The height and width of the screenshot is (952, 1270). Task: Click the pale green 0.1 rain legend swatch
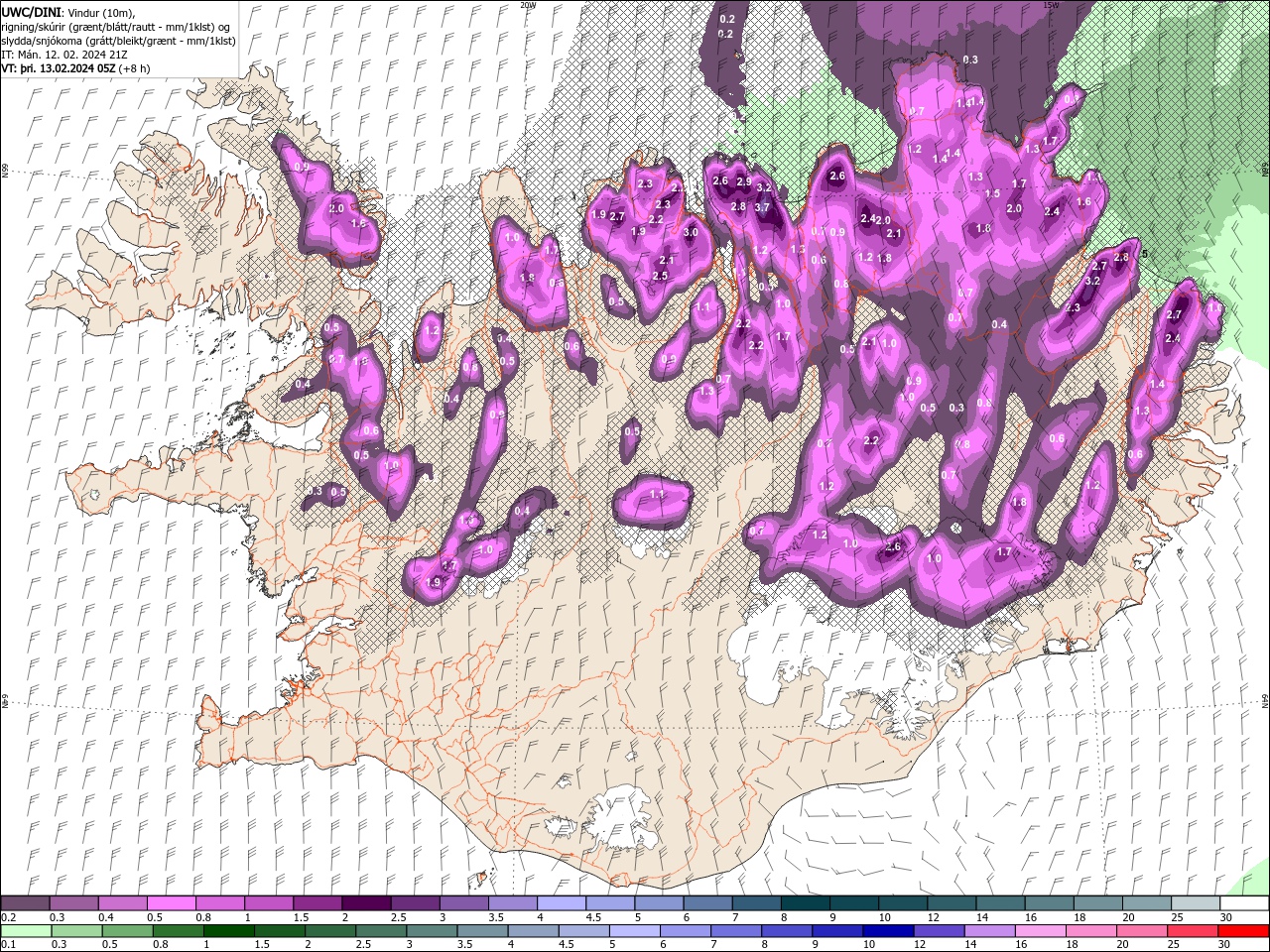[x=25, y=930]
